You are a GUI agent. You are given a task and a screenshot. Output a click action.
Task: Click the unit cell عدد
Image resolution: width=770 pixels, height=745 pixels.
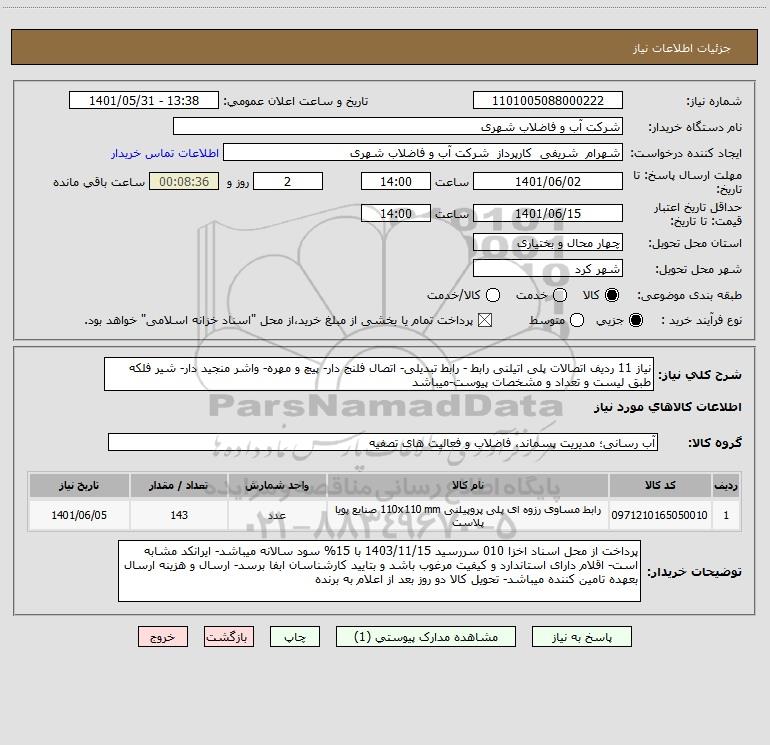[277, 515]
